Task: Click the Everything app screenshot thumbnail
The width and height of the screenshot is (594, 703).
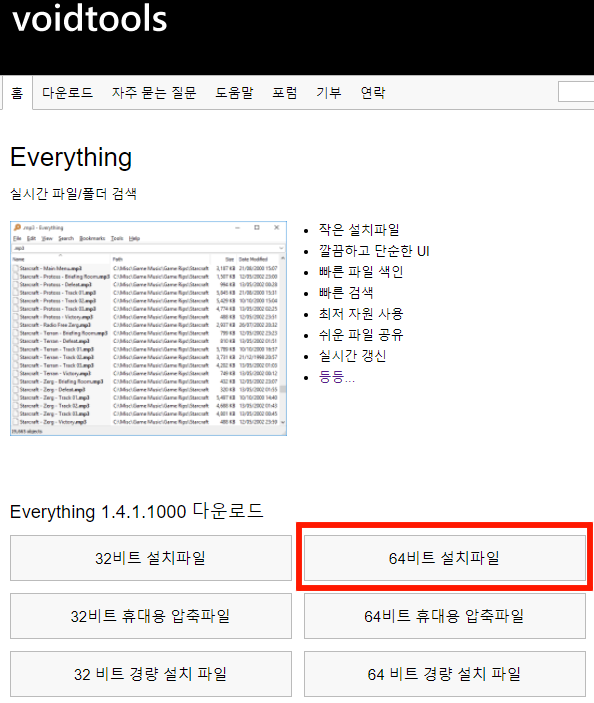Action: point(148,328)
